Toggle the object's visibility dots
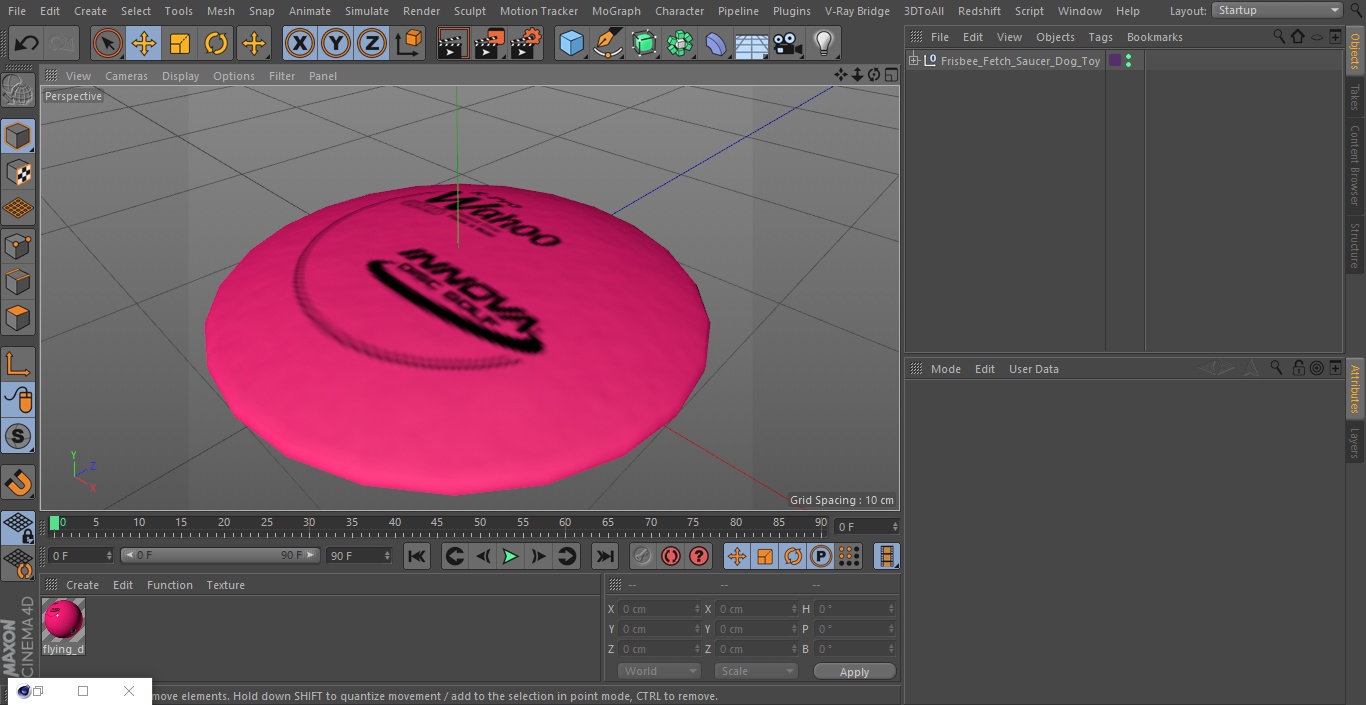Image resolution: width=1366 pixels, height=705 pixels. tap(1128, 61)
